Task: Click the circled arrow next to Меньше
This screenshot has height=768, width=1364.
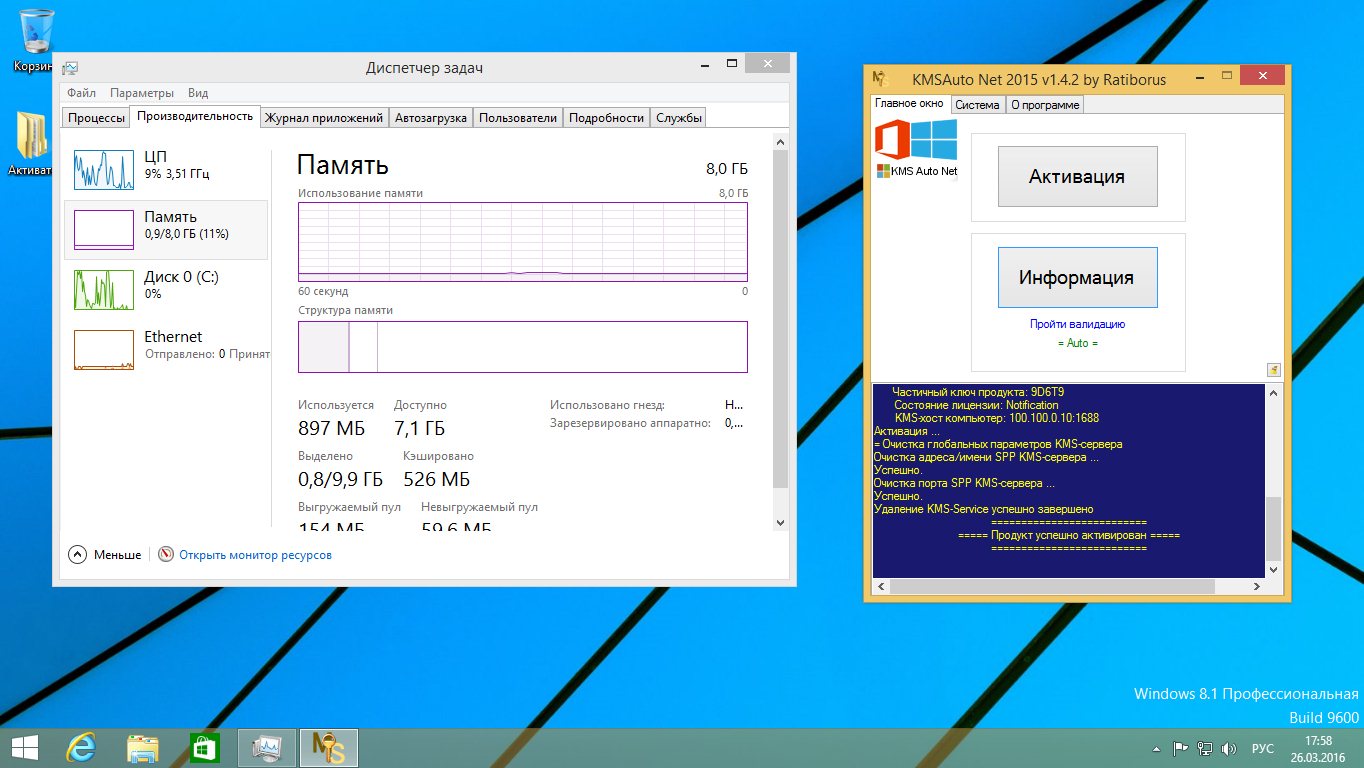Action: (78, 554)
